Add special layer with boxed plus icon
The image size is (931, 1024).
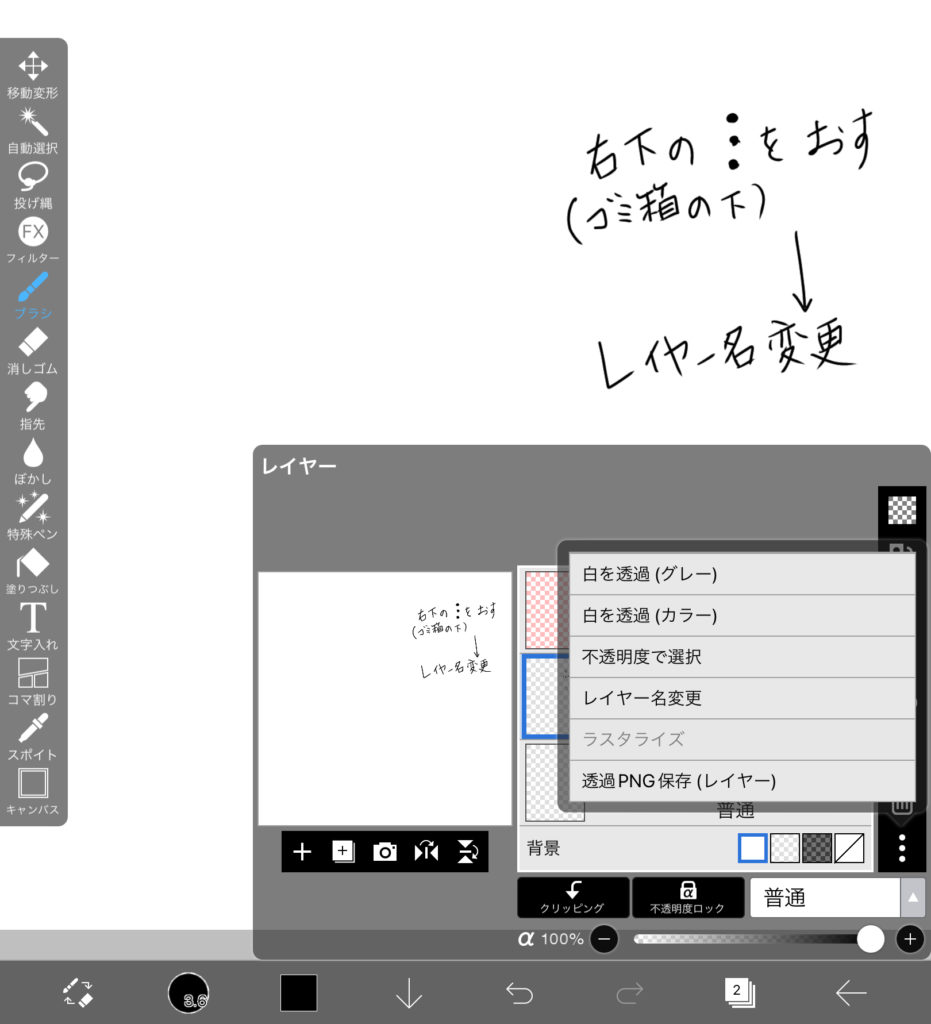[343, 852]
